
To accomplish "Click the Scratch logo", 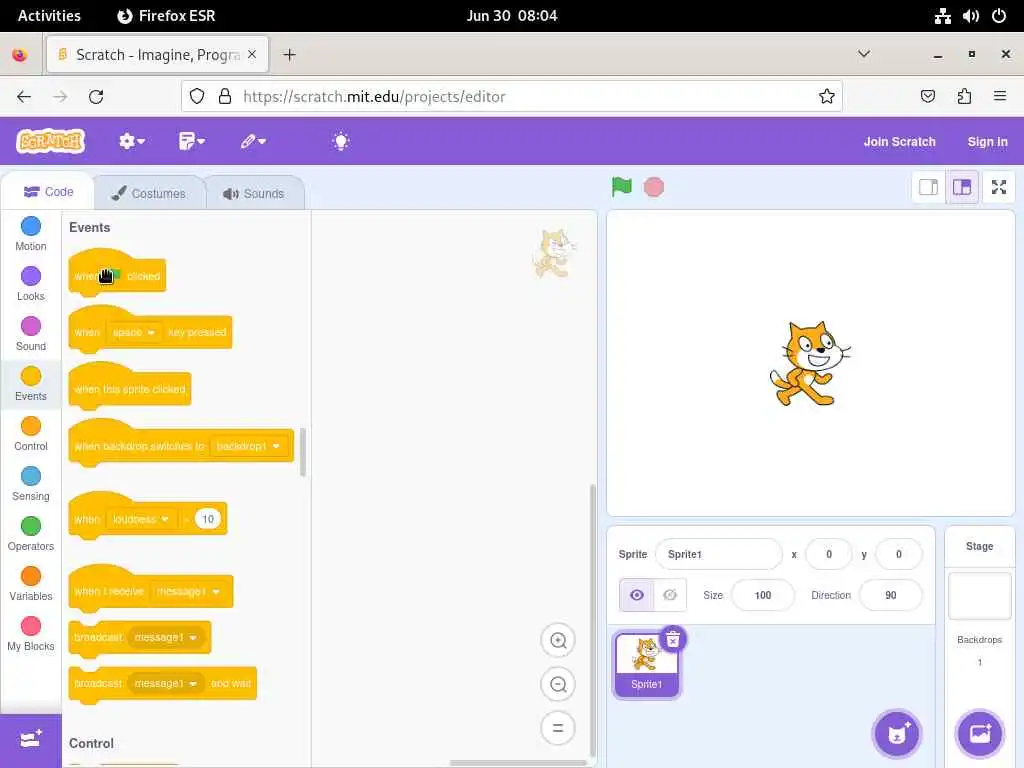I will (x=50, y=141).
